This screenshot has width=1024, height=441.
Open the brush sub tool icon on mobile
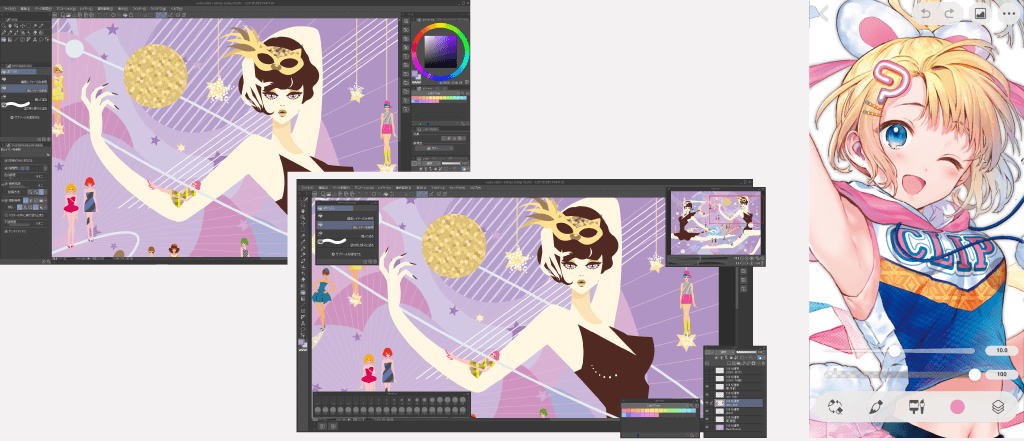pyautogui.click(x=915, y=407)
